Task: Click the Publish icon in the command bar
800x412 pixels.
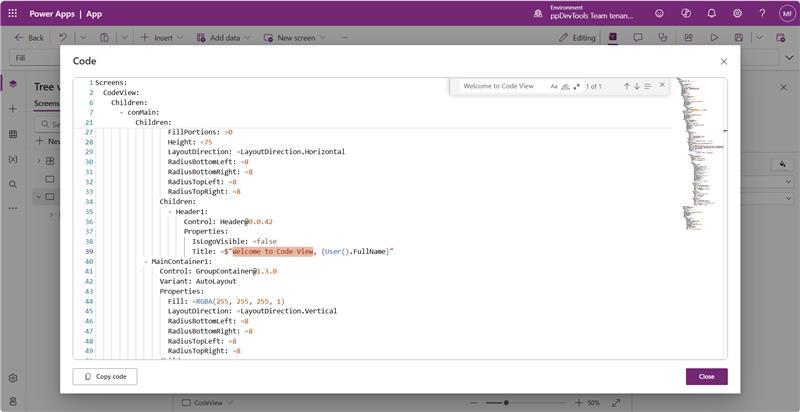Action: click(x=781, y=38)
